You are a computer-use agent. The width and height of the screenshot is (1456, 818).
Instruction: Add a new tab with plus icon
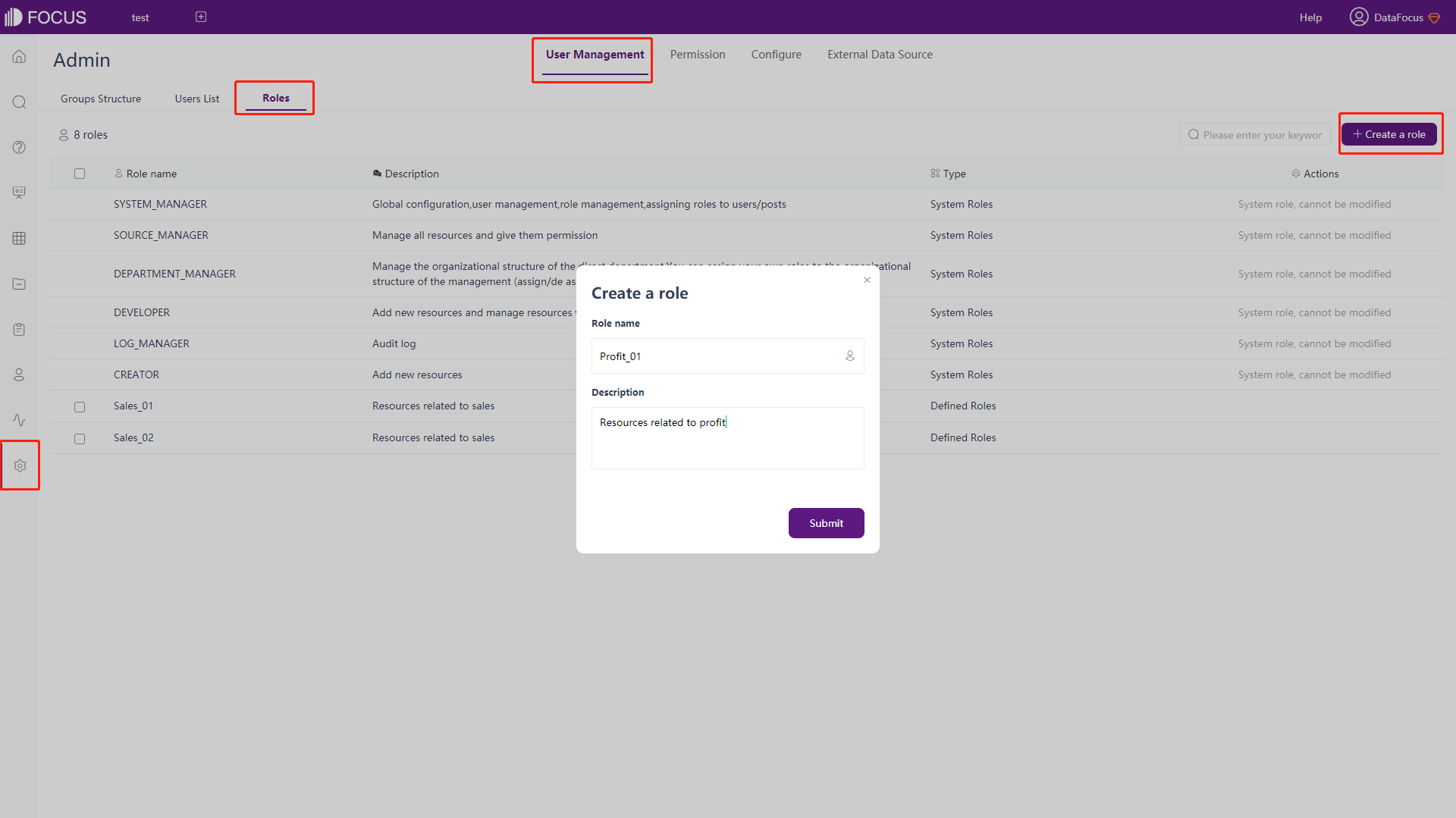coord(201,17)
